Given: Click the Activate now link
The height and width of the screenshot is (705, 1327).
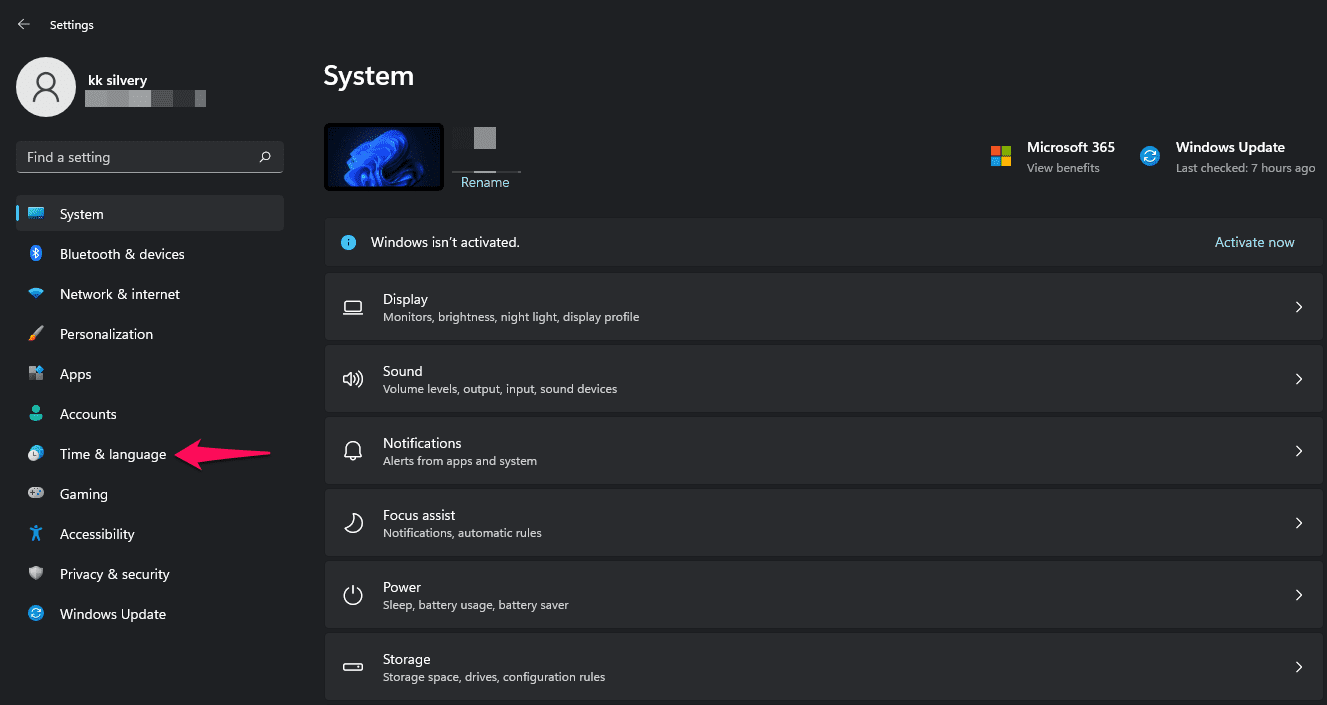Looking at the screenshot, I should tap(1254, 242).
